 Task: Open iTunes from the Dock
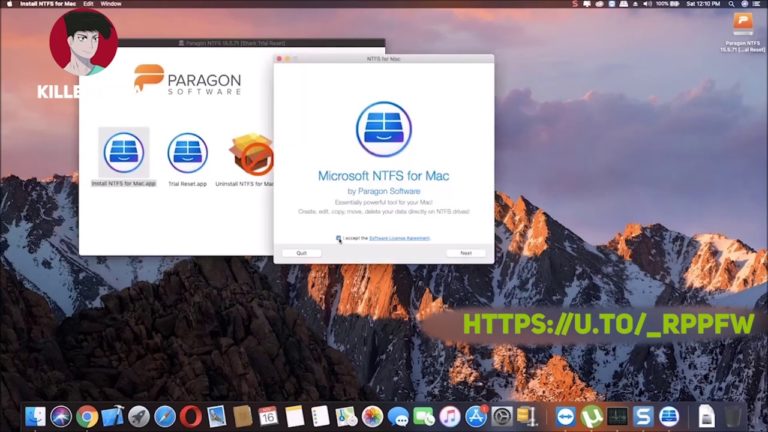tap(450, 417)
